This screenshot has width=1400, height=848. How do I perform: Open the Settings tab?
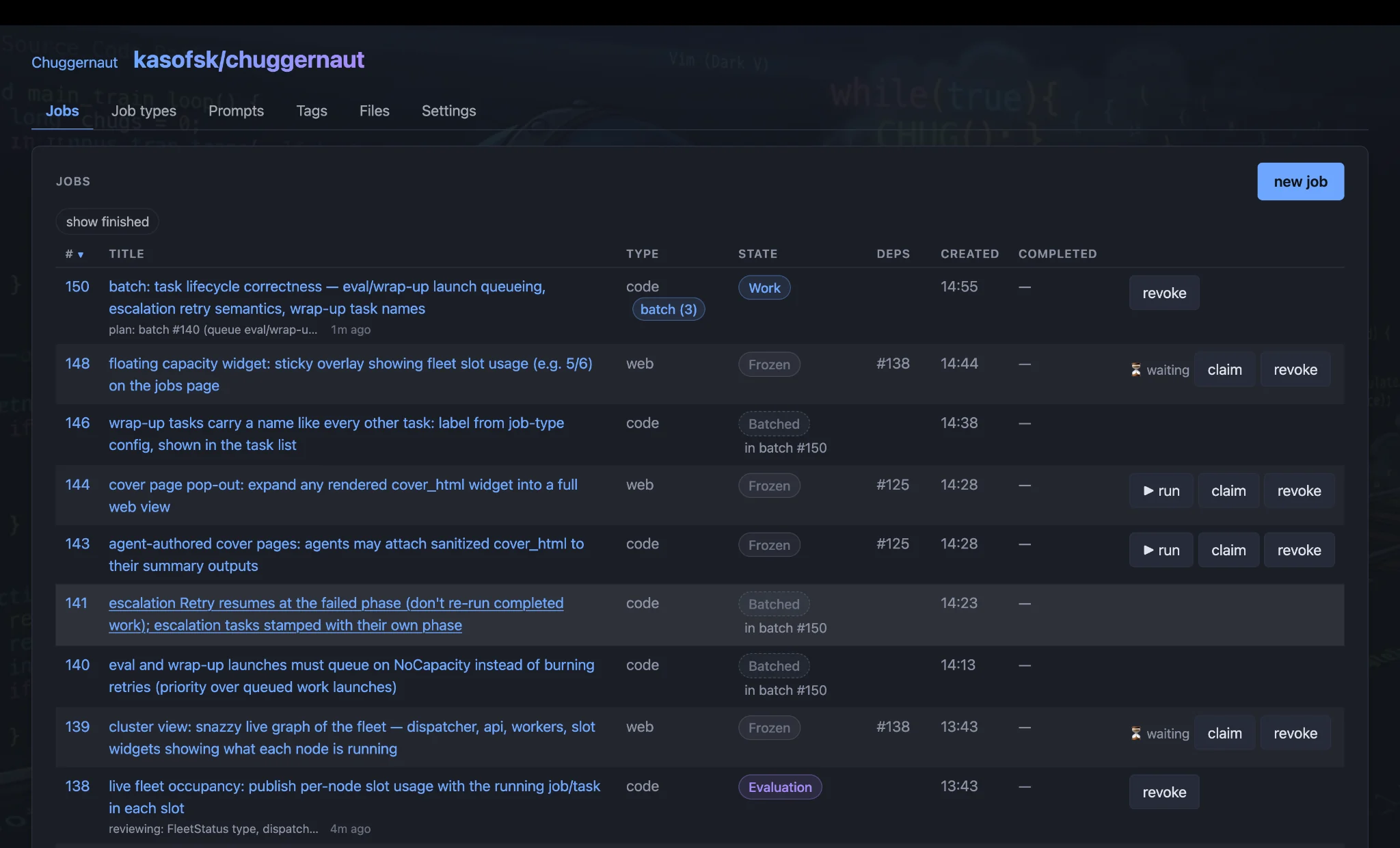(448, 111)
